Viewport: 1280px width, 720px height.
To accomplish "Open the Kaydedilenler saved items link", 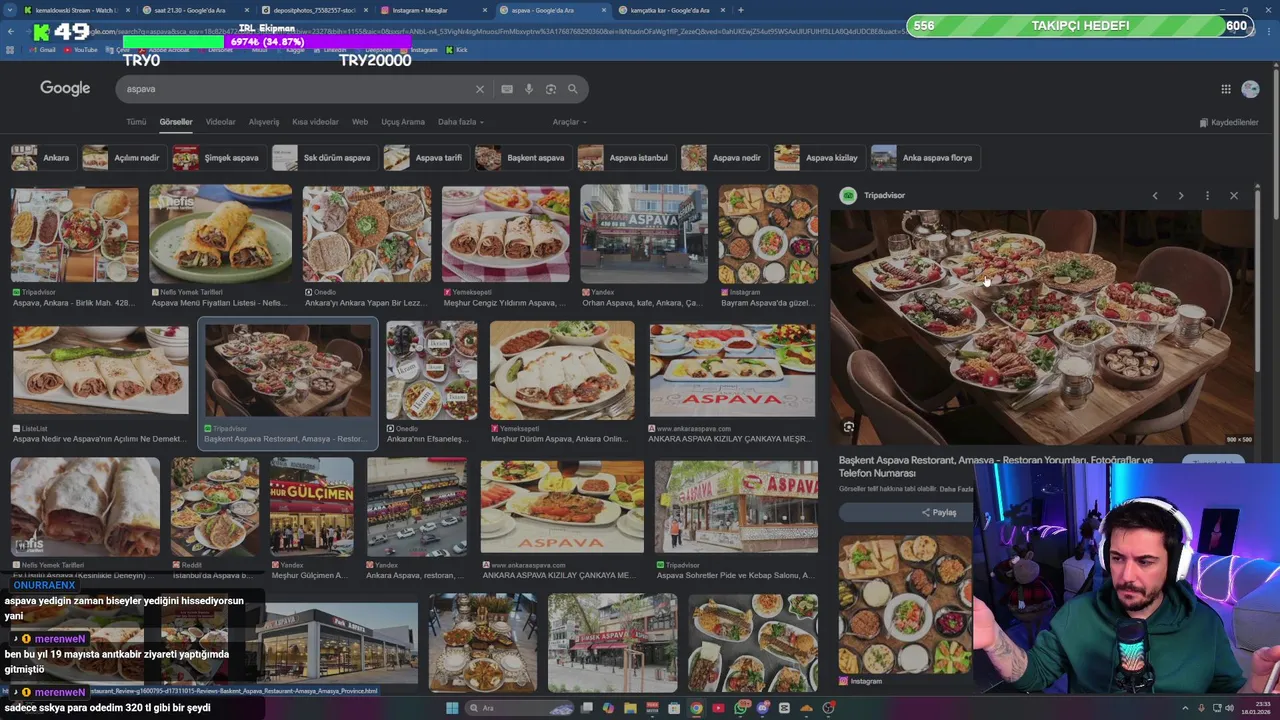I will coord(1229,122).
